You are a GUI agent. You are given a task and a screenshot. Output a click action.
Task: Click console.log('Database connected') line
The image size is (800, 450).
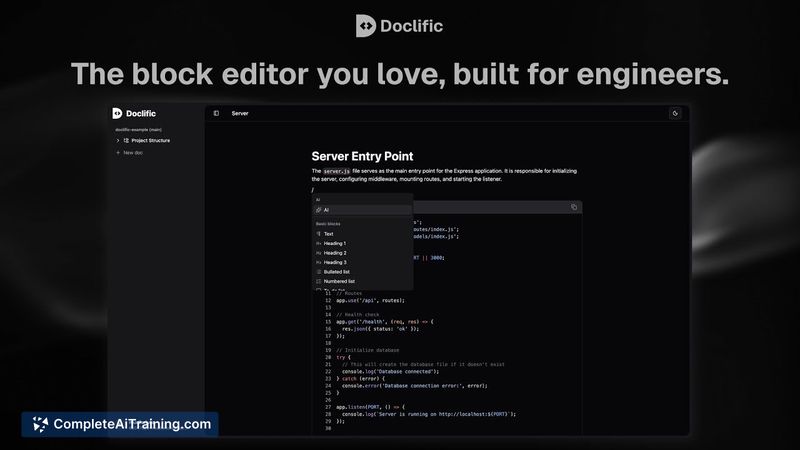[x=390, y=372]
